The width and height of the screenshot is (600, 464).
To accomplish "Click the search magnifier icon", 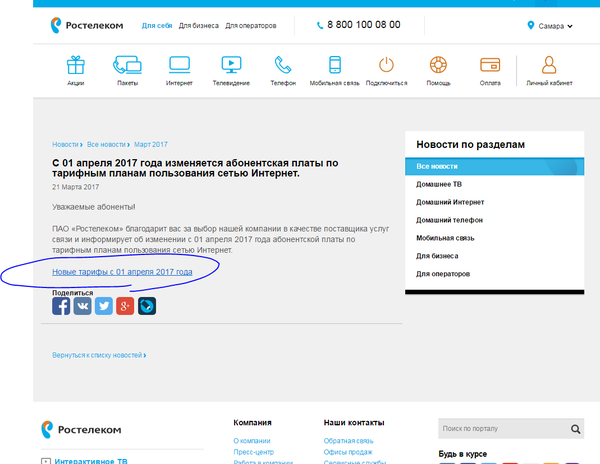I will coord(576,430).
